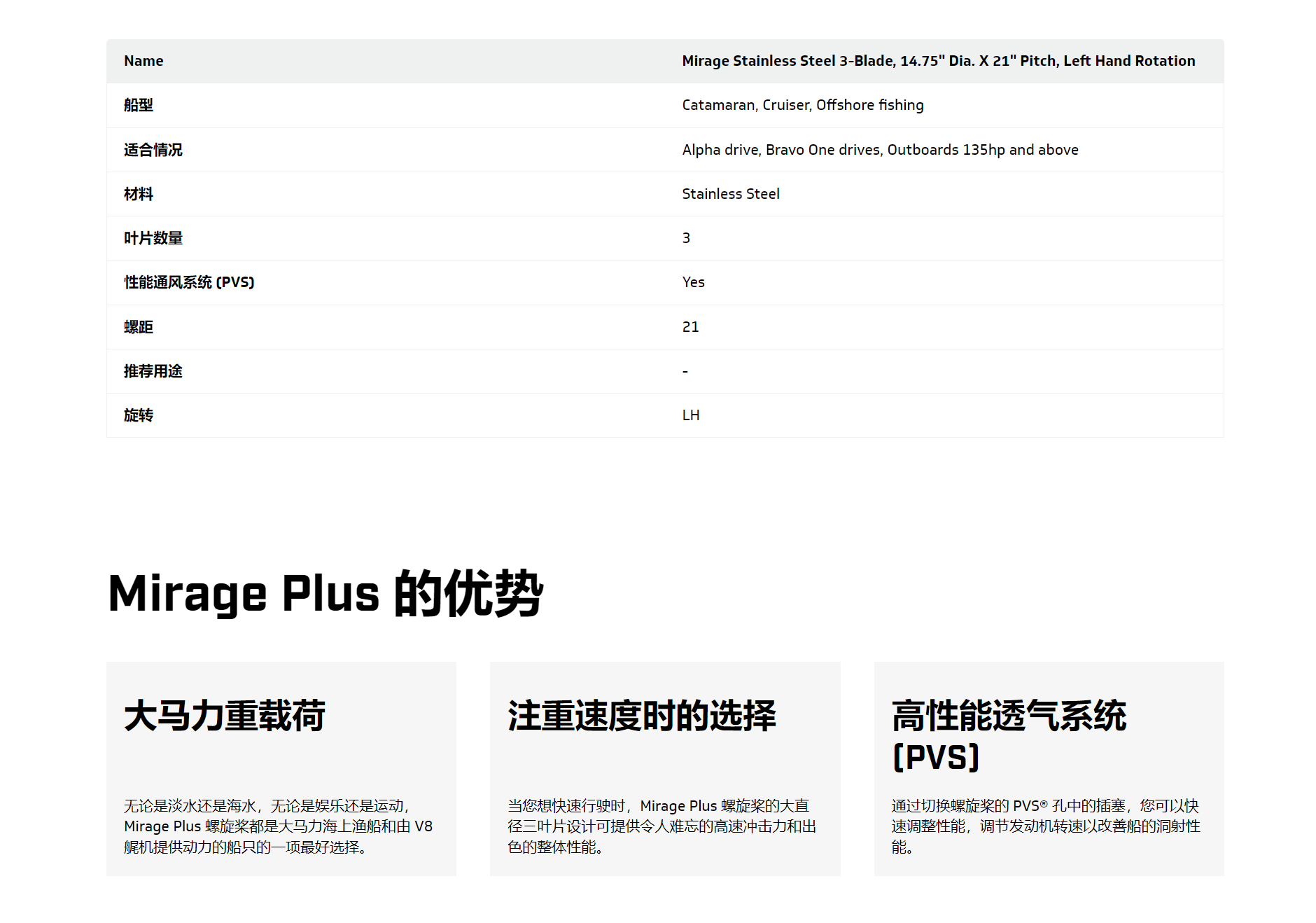Select the Catamaran, Cruiser, Offshore fishing value
The width and height of the screenshot is (1316, 923).
pyautogui.click(x=802, y=105)
